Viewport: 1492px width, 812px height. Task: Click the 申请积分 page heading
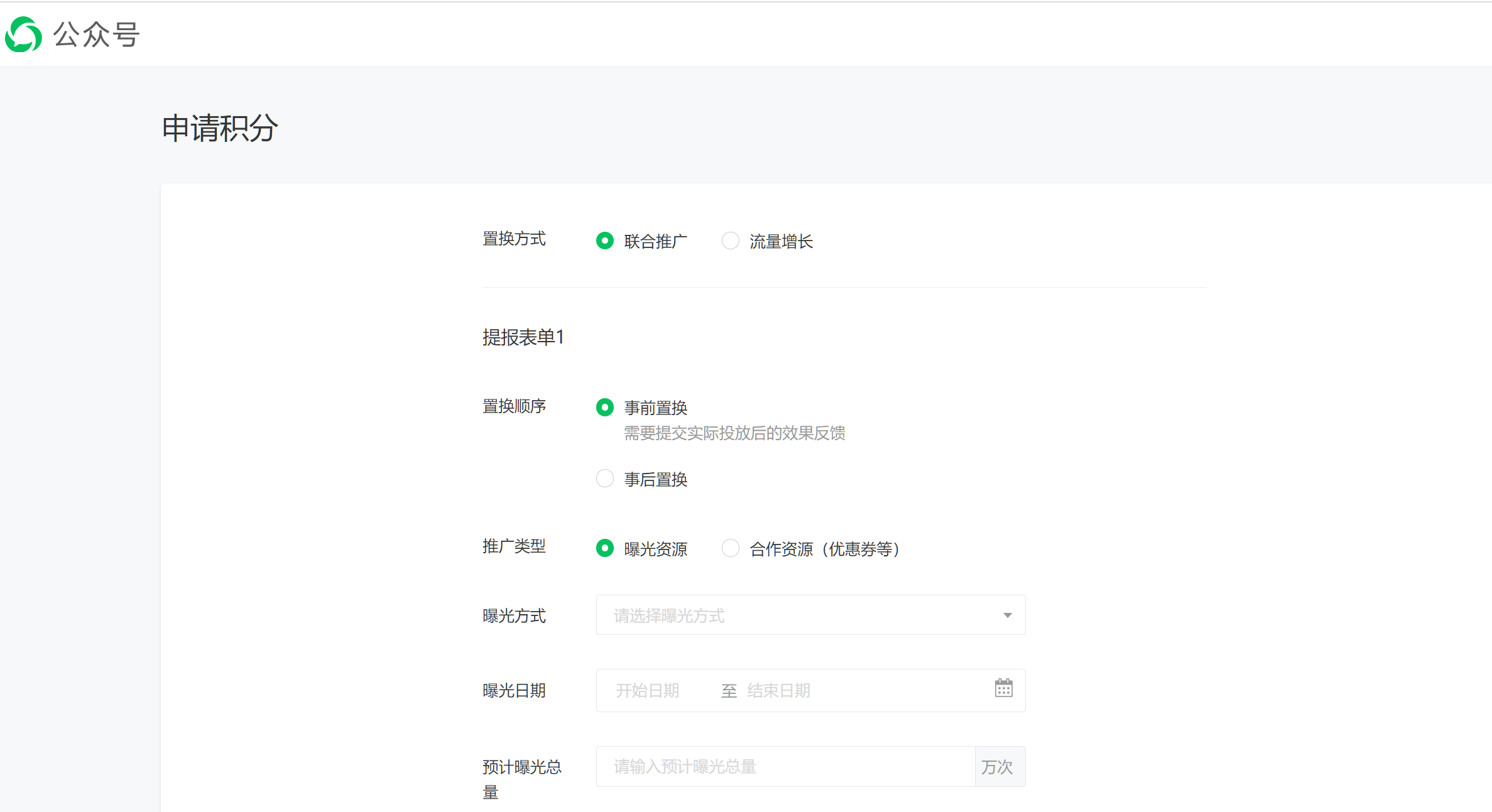click(220, 128)
